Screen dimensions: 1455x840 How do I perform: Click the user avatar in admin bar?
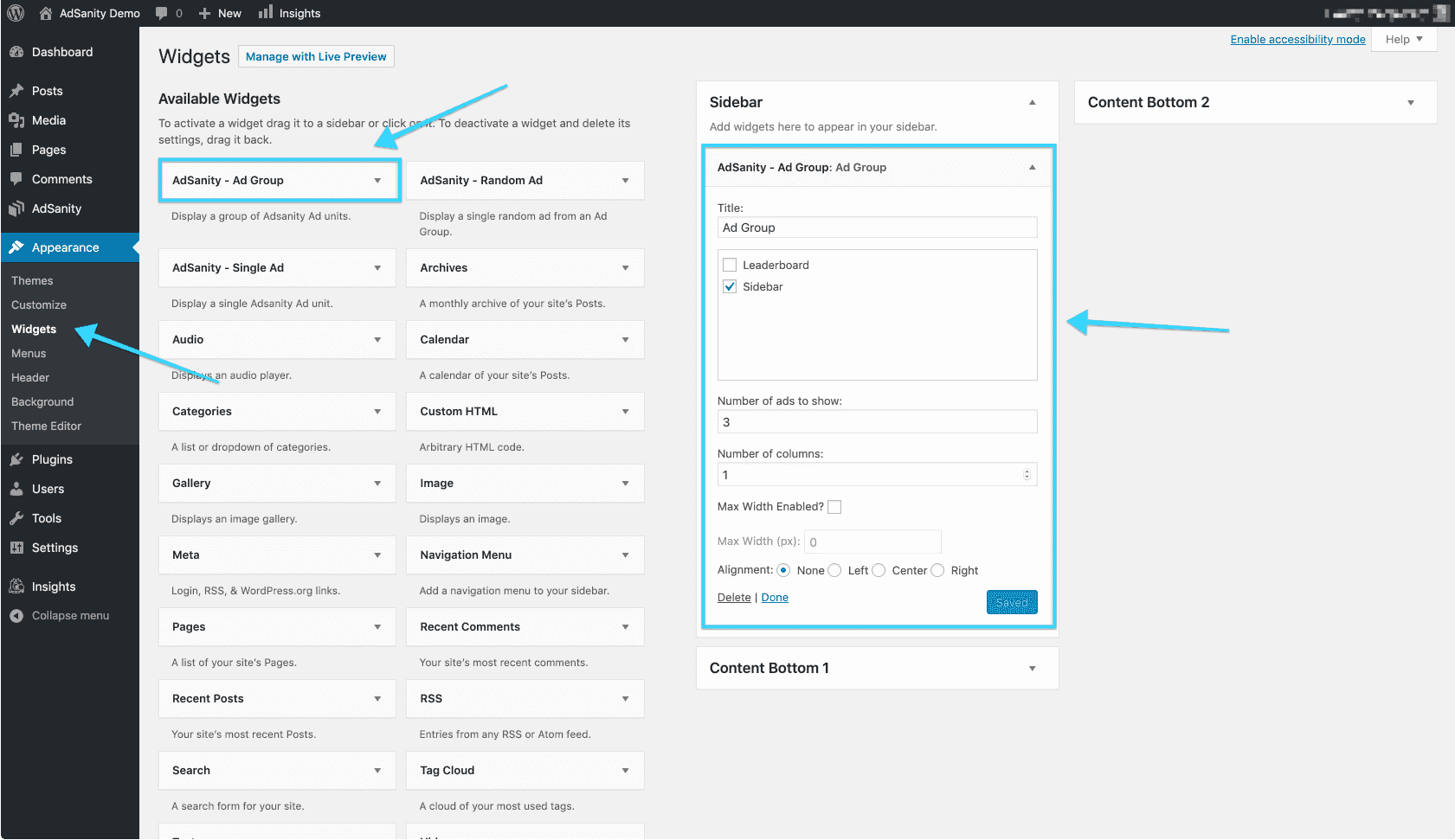tap(1441, 13)
